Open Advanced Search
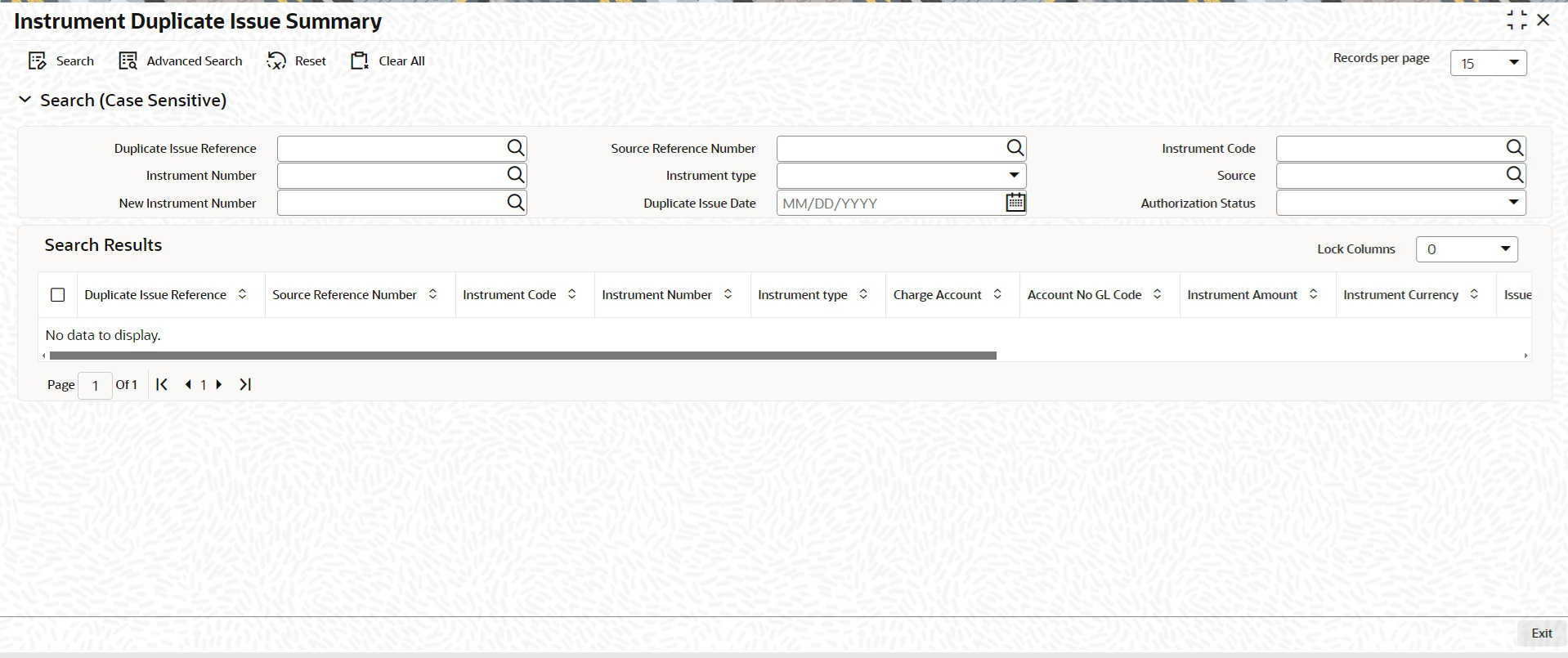Screen dimensions: 1568x658 (x=181, y=61)
